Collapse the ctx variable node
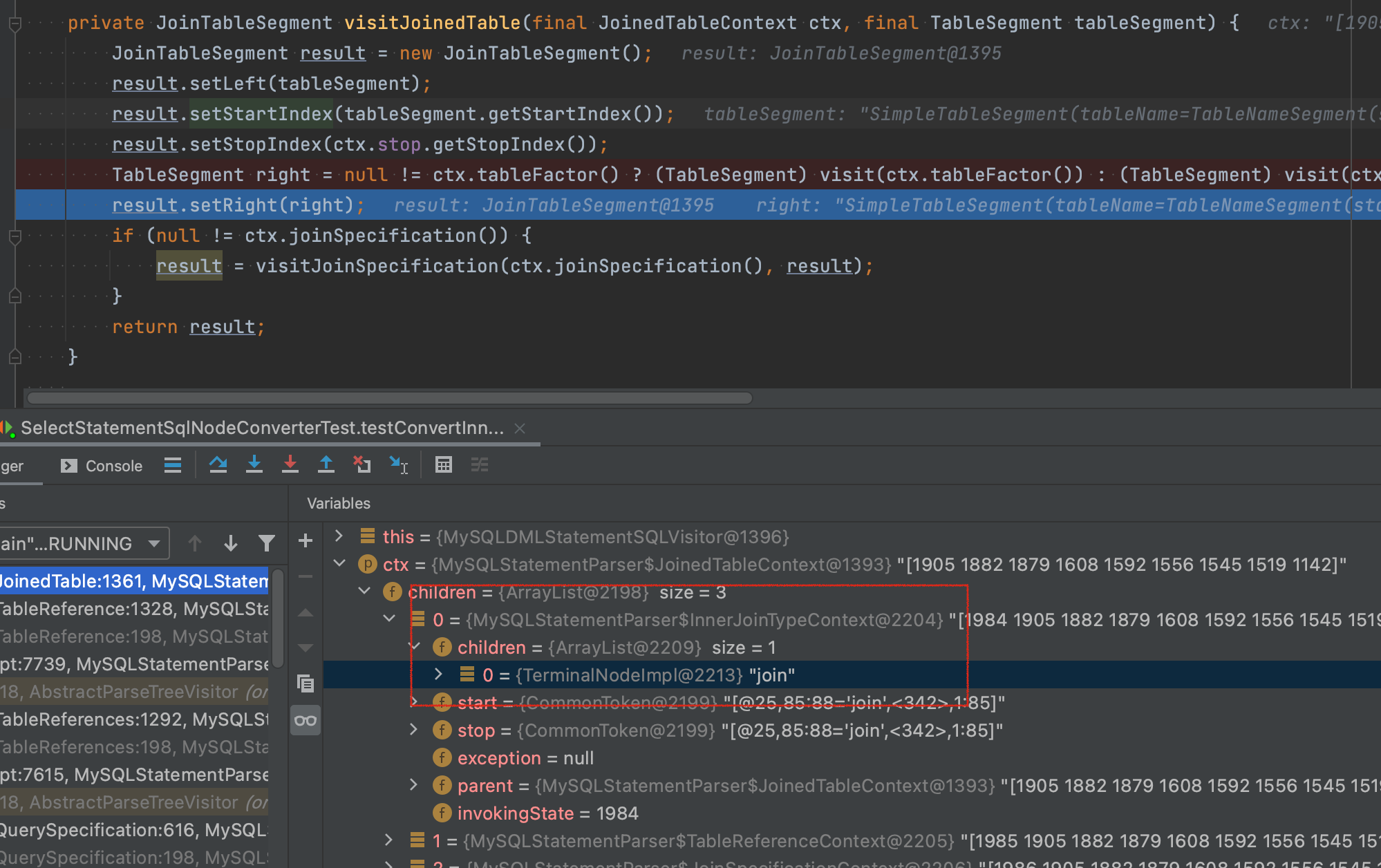Viewport: 1381px width, 868px height. tap(339, 563)
